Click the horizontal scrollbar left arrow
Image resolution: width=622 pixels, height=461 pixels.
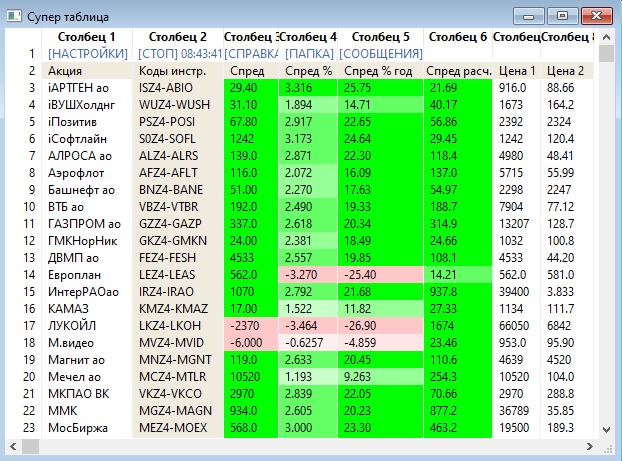point(13,447)
